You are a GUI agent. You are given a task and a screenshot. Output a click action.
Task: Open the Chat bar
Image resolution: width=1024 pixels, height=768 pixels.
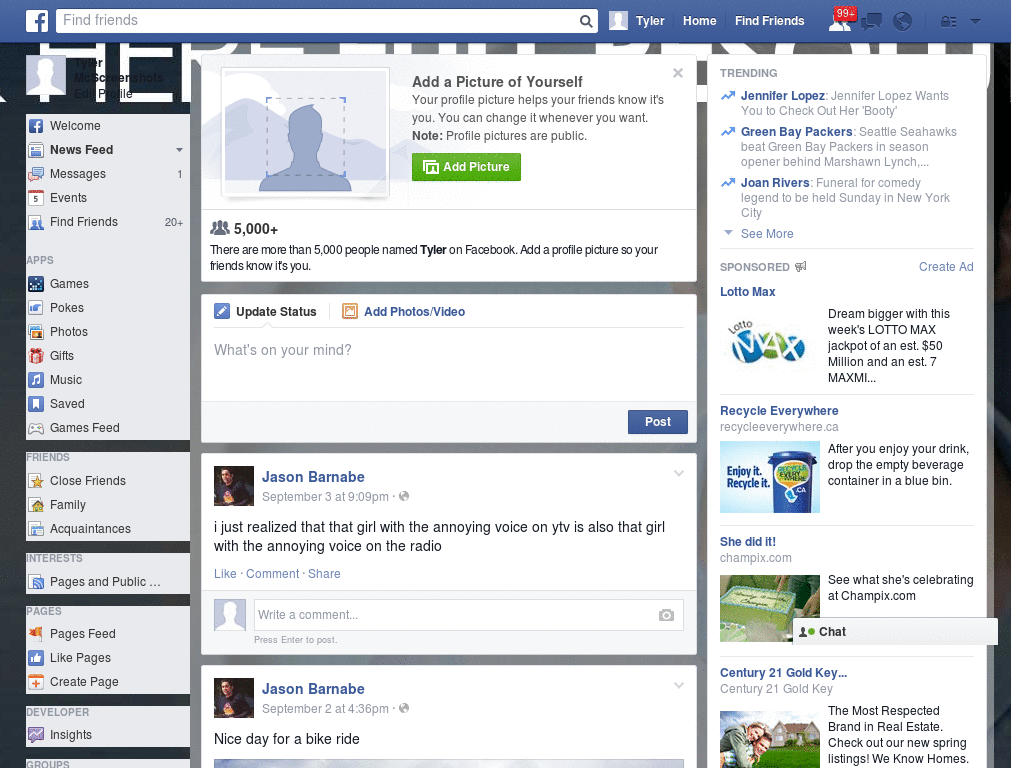tap(895, 632)
